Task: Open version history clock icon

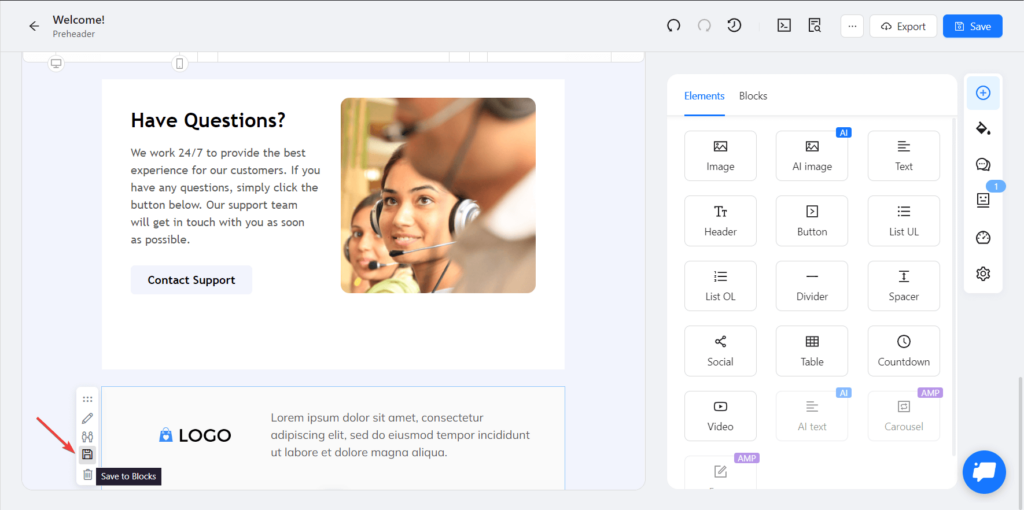Action: tap(734, 25)
